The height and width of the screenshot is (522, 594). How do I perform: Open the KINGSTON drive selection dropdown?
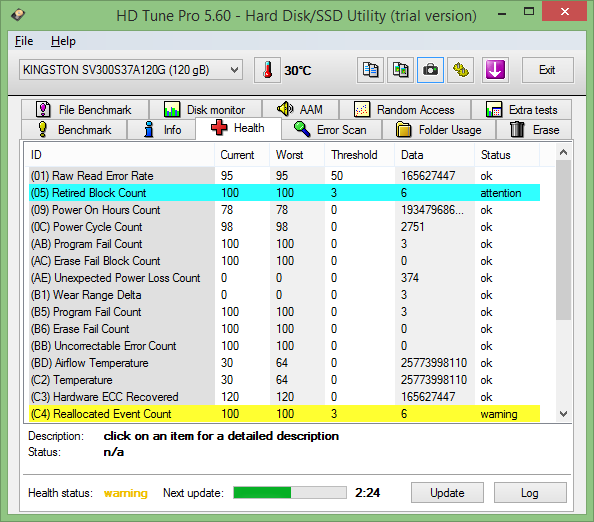click(x=131, y=70)
